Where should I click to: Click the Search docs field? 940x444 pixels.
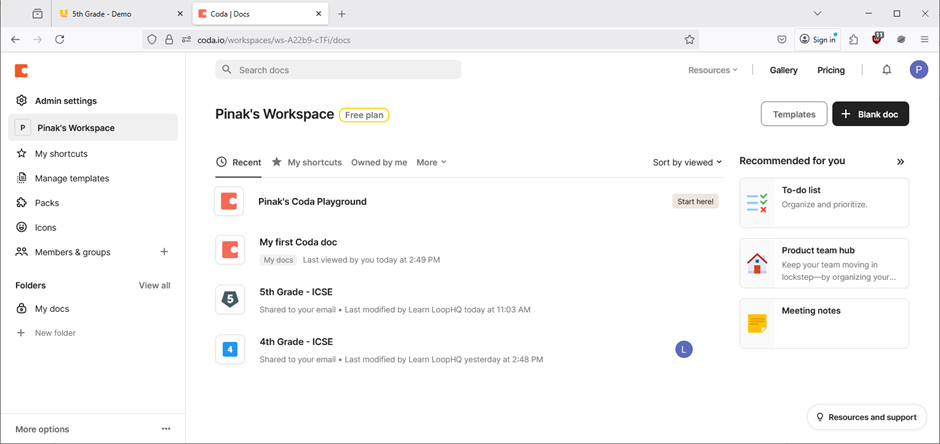(338, 70)
